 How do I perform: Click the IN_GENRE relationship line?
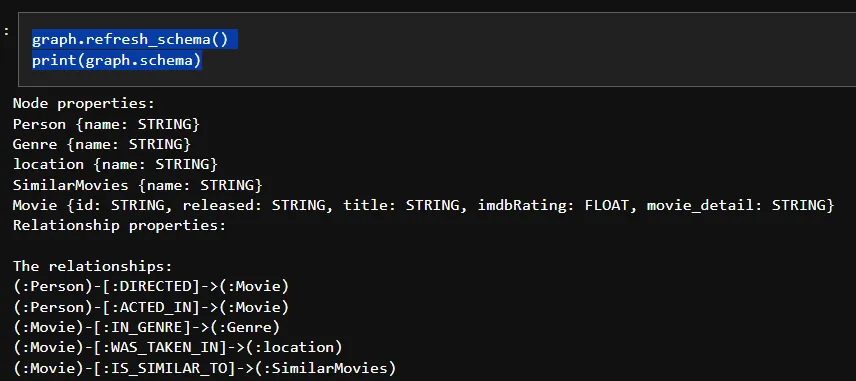[x=146, y=328]
